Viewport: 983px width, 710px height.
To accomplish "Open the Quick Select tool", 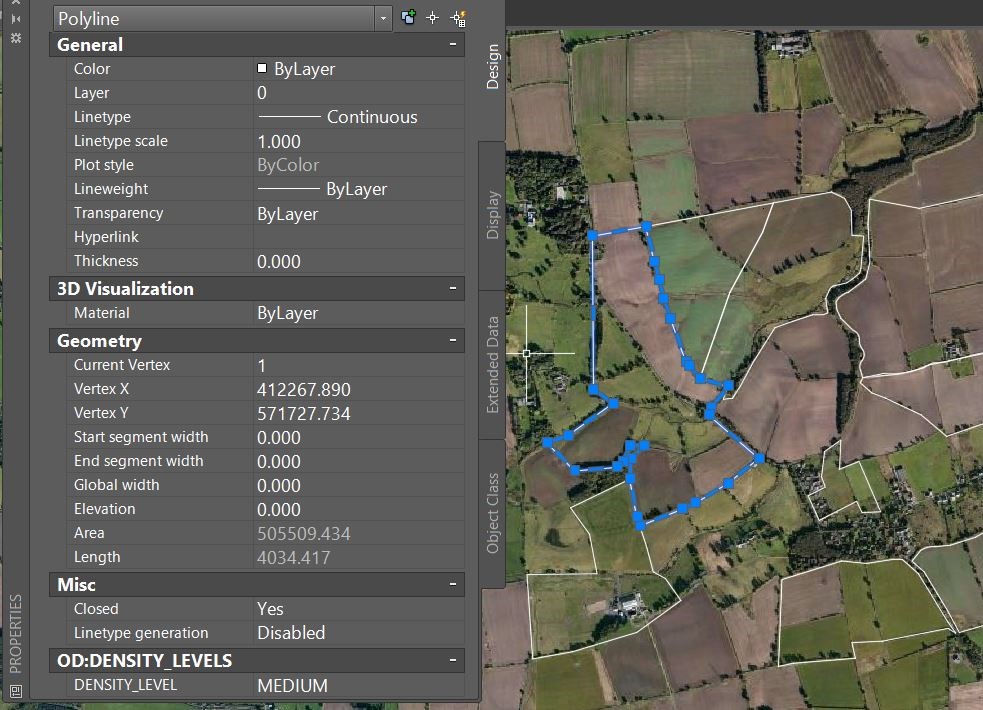I will pos(458,18).
